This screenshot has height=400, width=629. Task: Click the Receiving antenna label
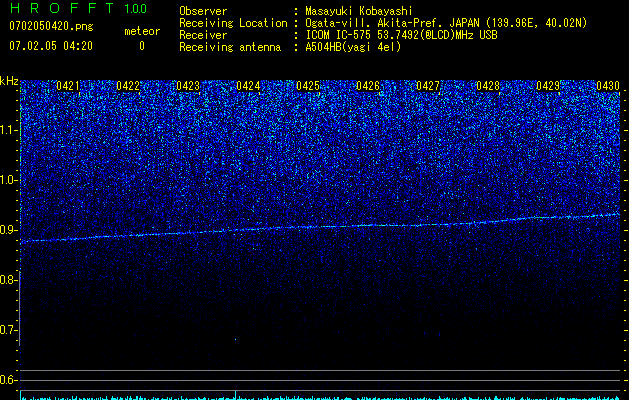(230, 47)
